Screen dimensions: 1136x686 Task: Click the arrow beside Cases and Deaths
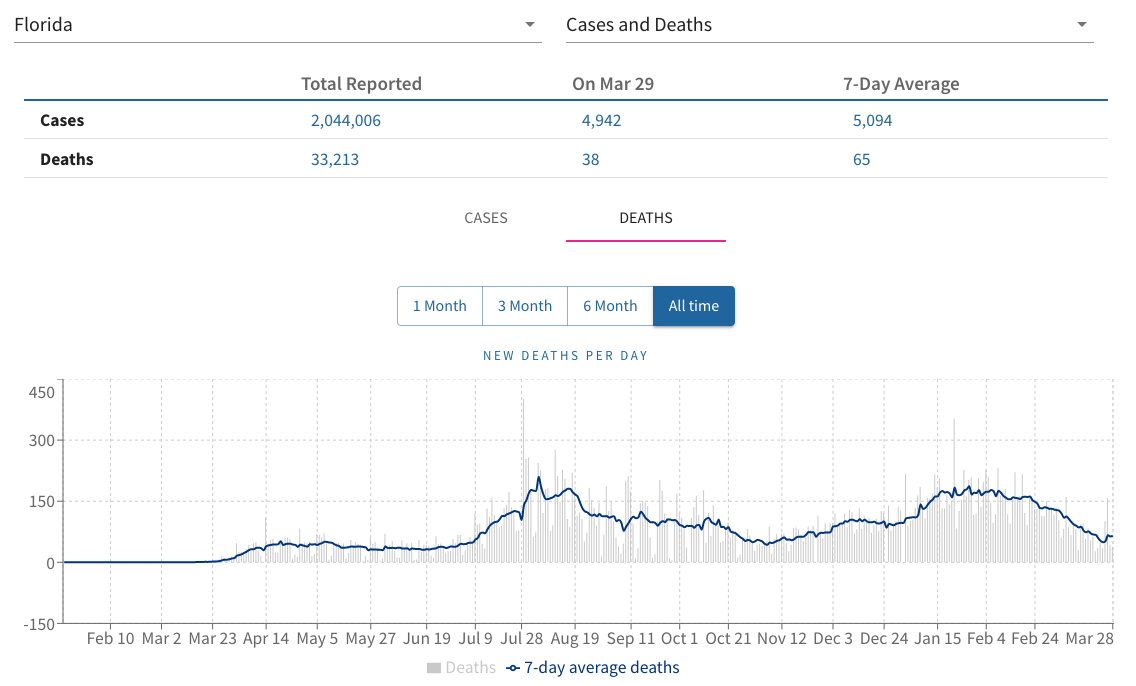[1082, 25]
